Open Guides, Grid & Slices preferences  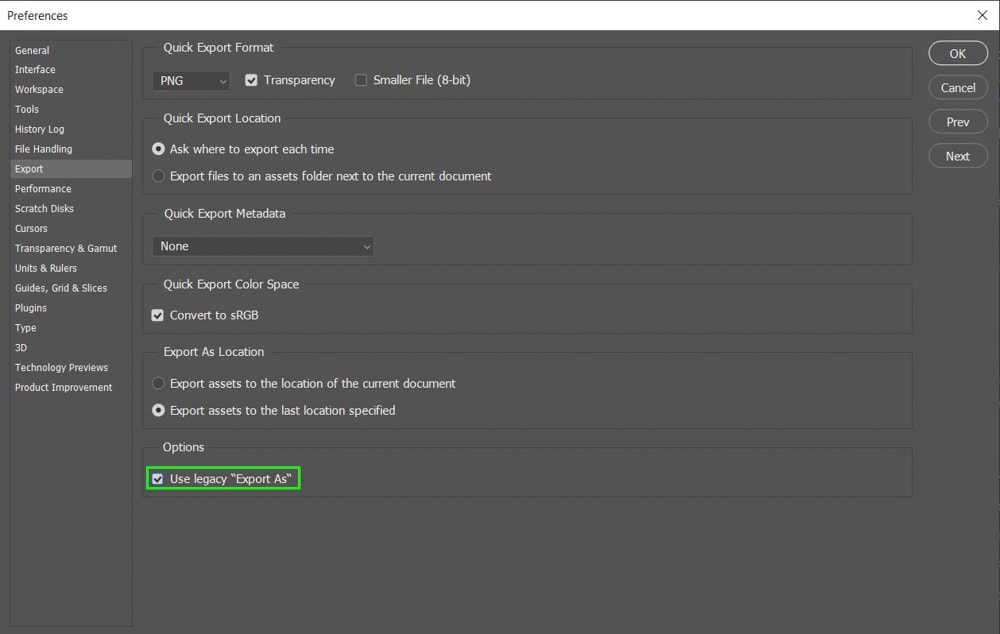coord(61,288)
